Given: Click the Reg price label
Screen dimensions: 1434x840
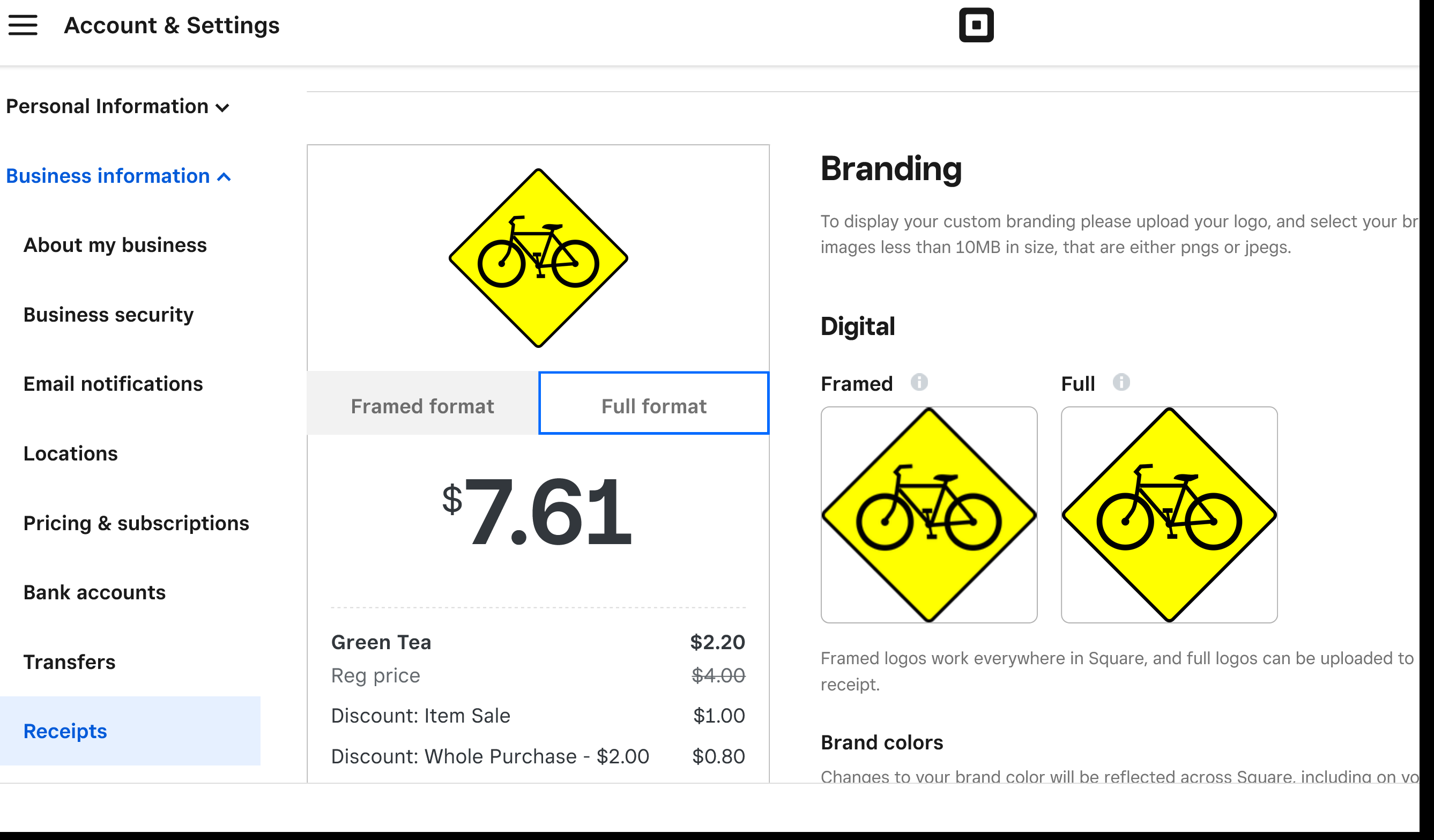Looking at the screenshot, I should (376, 675).
